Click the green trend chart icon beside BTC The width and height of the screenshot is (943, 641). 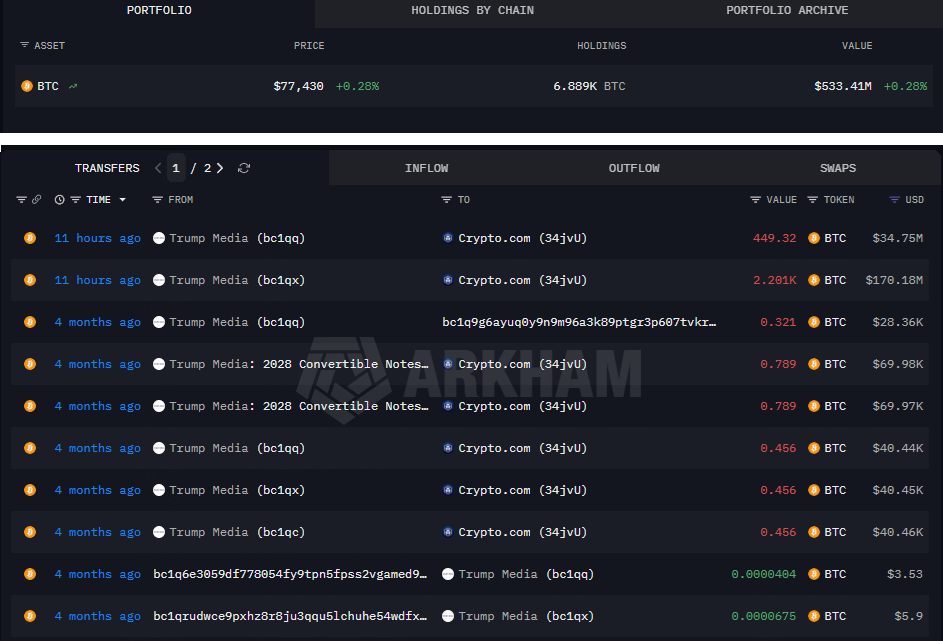click(x=73, y=87)
